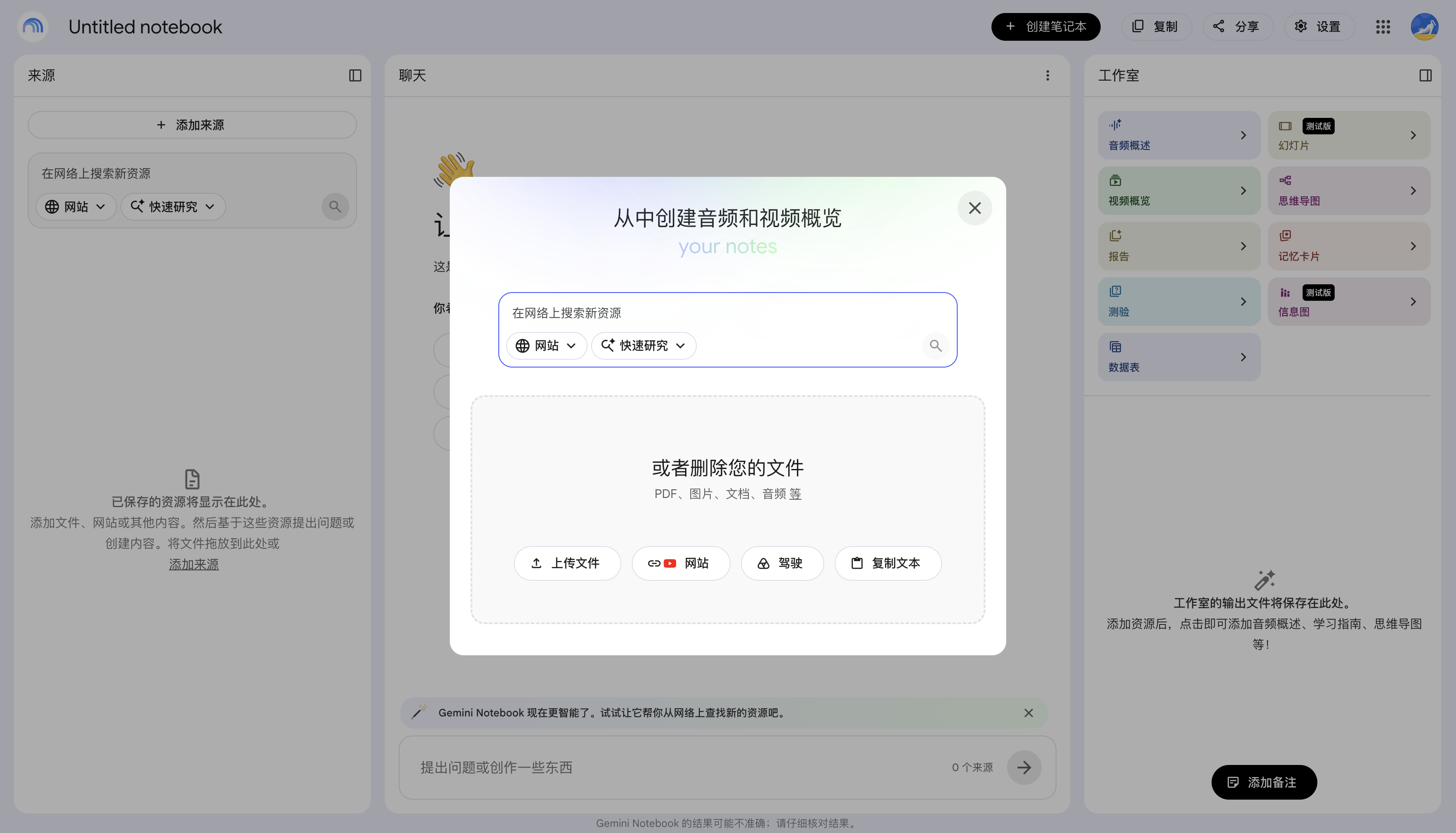Click the 分享 button
The image size is (1456, 833).
[x=1238, y=27]
